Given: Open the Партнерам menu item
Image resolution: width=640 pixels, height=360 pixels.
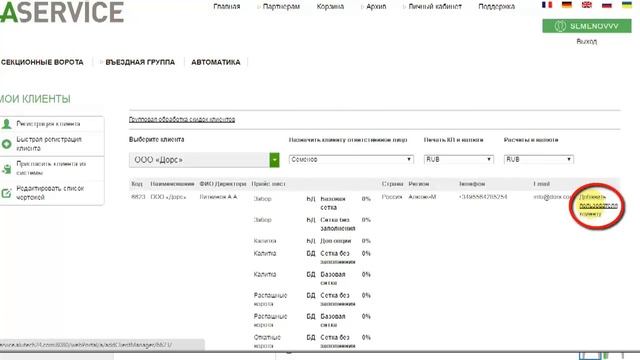Looking at the screenshot, I should tap(281, 7).
